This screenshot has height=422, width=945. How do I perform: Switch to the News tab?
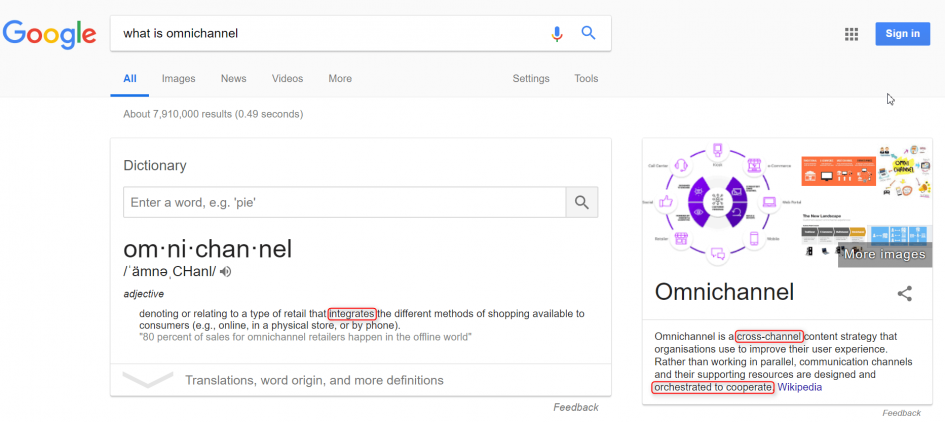coord(233,79)
